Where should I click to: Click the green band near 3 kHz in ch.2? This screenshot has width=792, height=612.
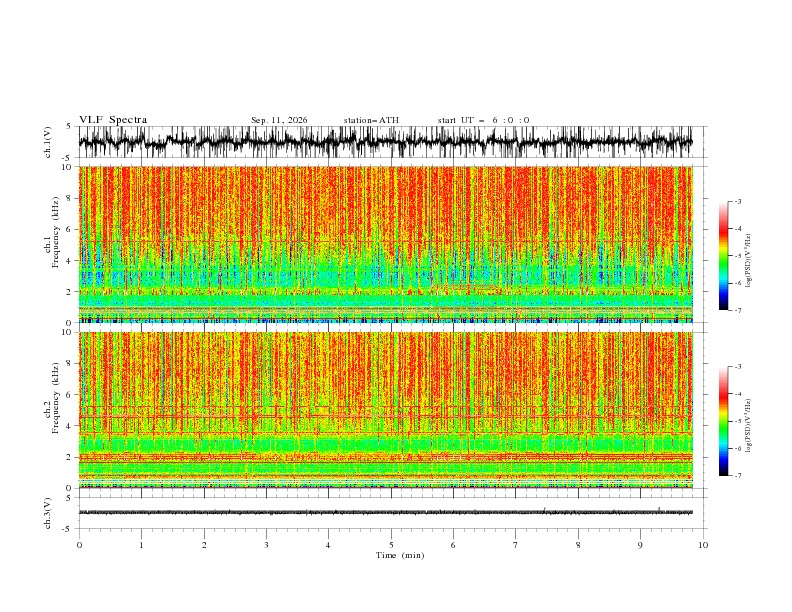tap(386, 444)
